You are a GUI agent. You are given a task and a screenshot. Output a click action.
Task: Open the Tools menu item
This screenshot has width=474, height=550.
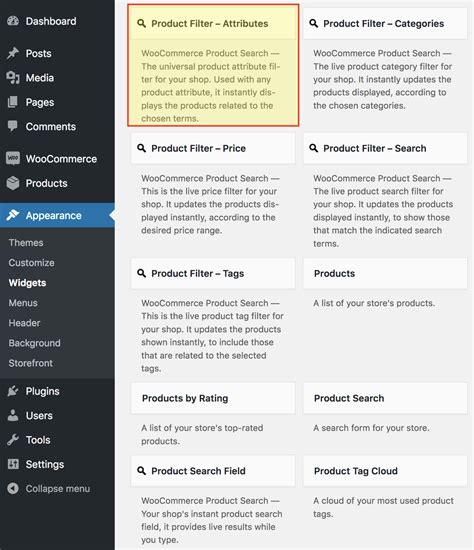[x=57, y=440]
